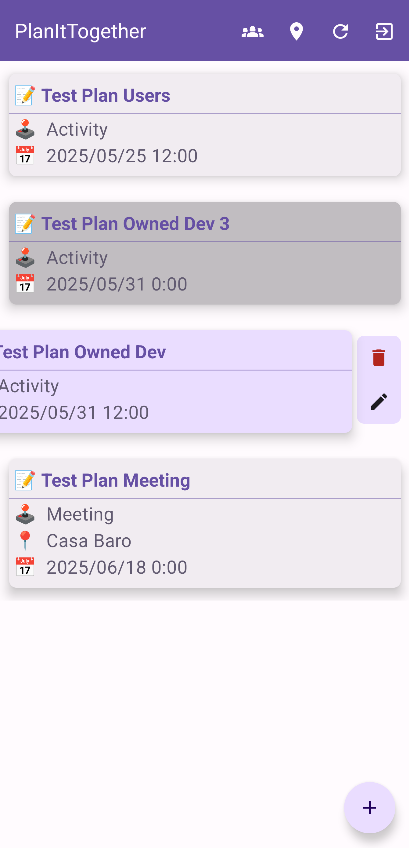409x848 pixels.
Task: Click the memo icon on Test Plan Owned Dev 3
Action: (25, 224)
